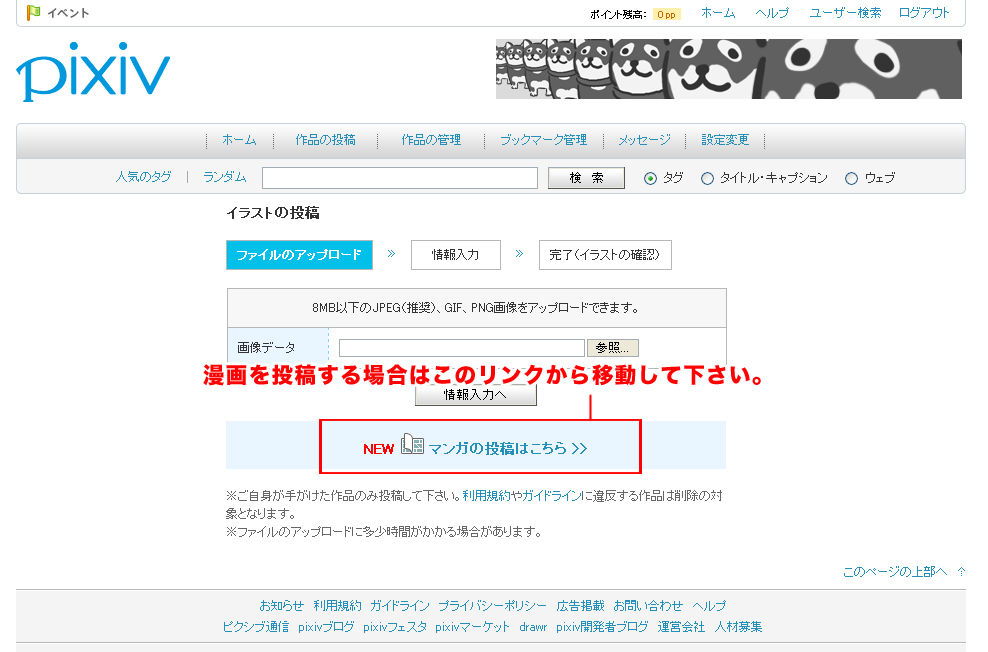This screenshot has height=652, width=988.
Task: Open ピクシブ通信 in the footer
Action: 255,627
